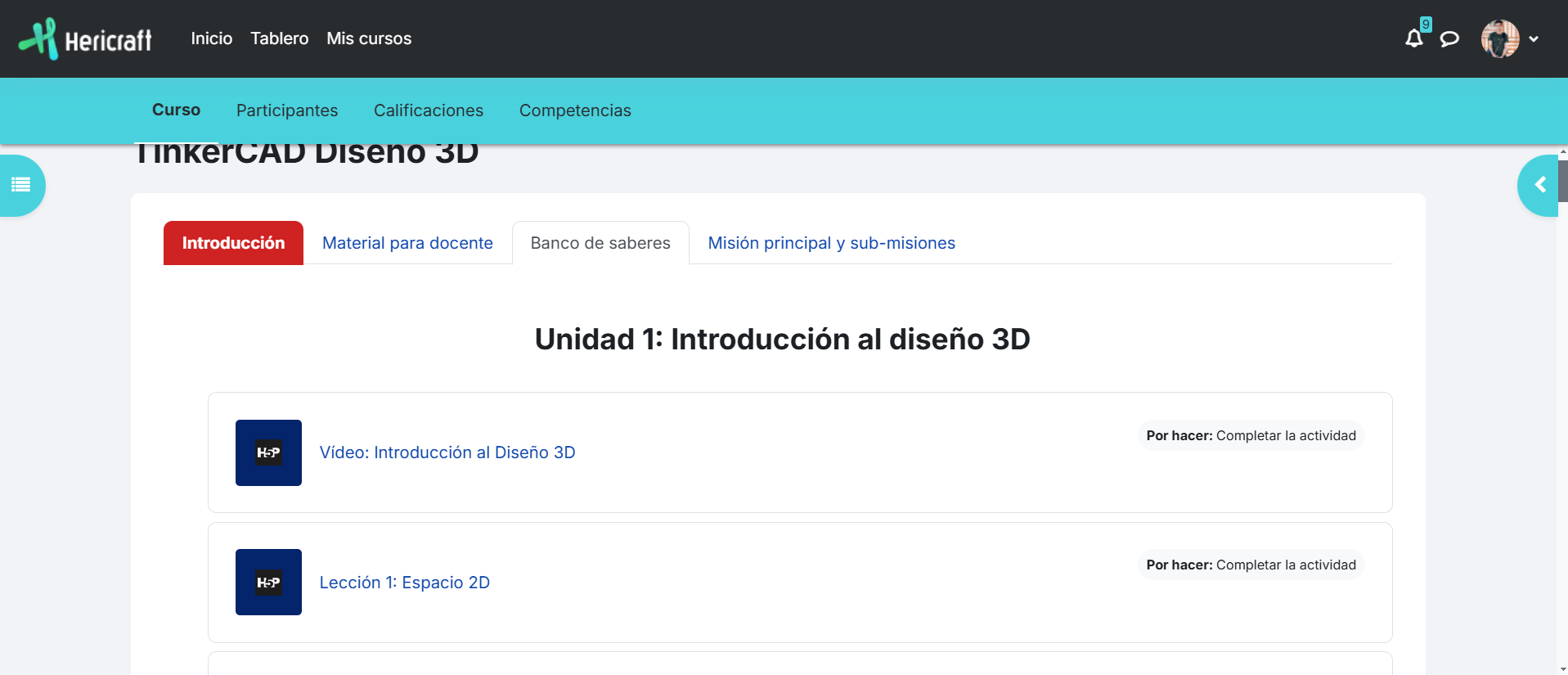The width and height of the screenshot is (1568, 675).
Task: Open the messages chat bubble icon
Action: coord(1449,38)
